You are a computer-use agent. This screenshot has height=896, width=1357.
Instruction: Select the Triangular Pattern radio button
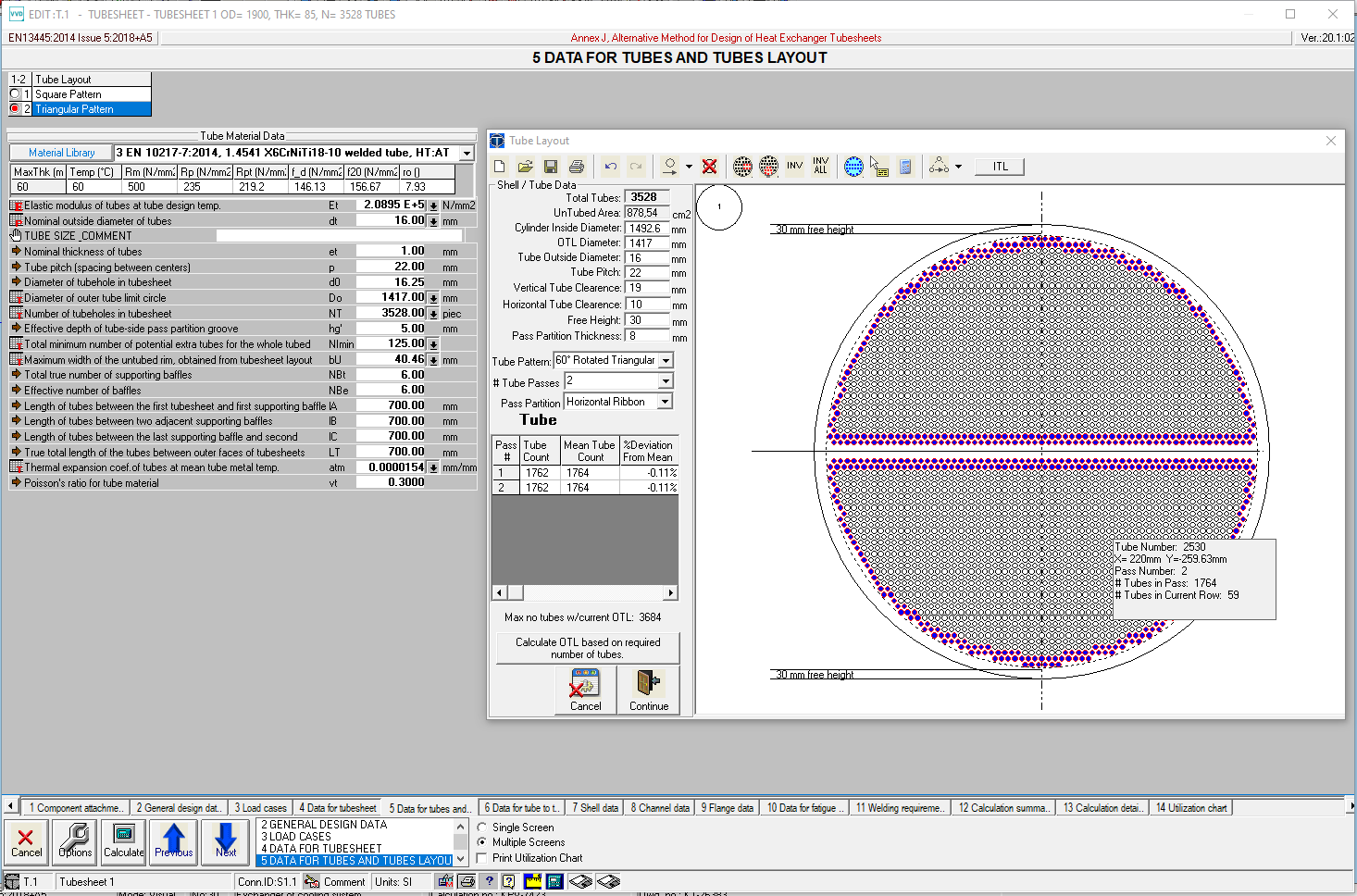[x=15, y=108]
